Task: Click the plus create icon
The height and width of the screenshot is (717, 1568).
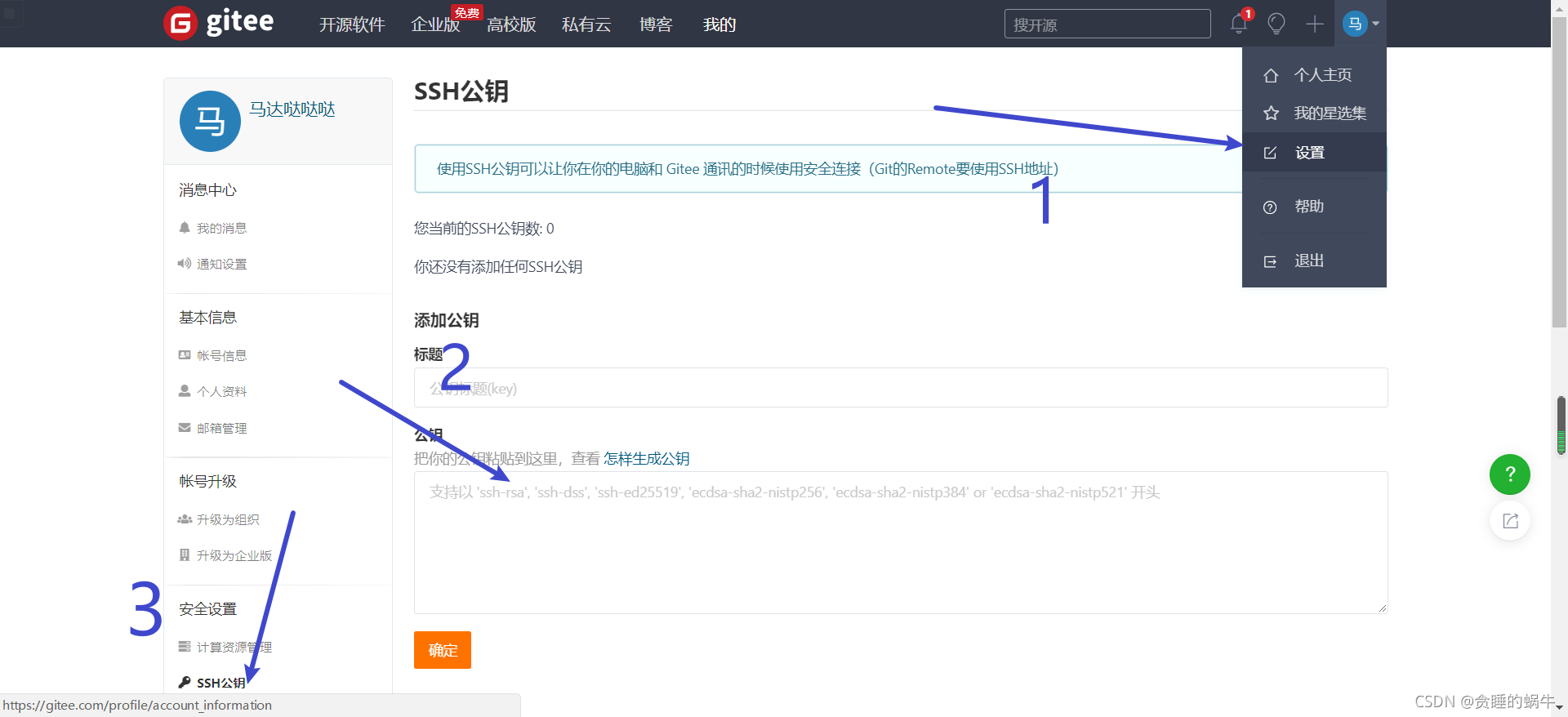Action: tap(1314, 24)
